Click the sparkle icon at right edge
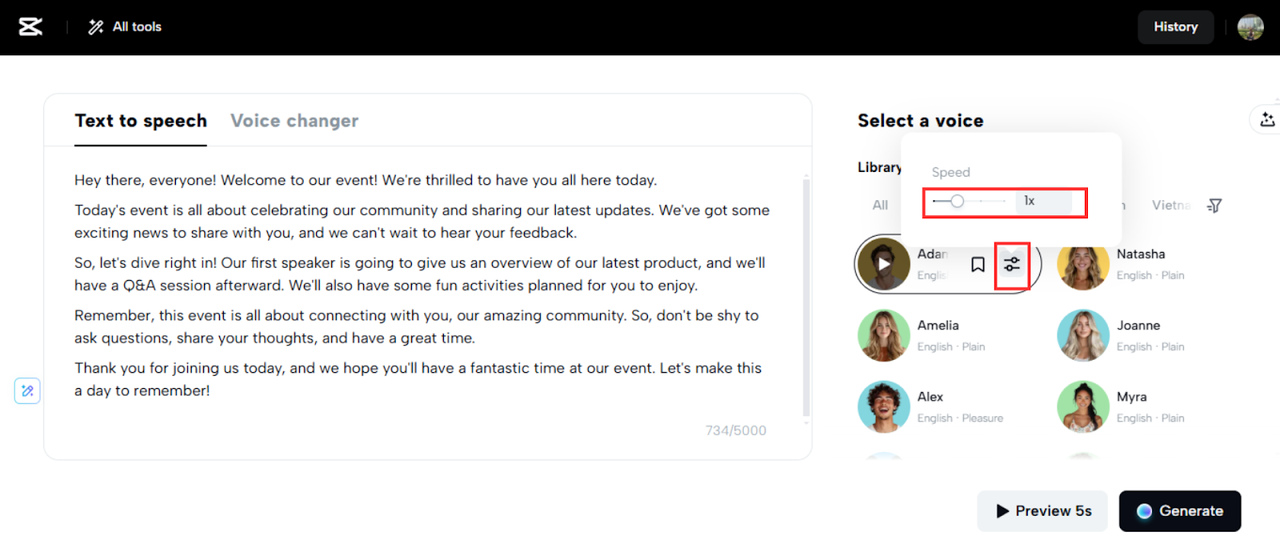1280x560 pixels. pyautogui.click(x=1267, y=120)
